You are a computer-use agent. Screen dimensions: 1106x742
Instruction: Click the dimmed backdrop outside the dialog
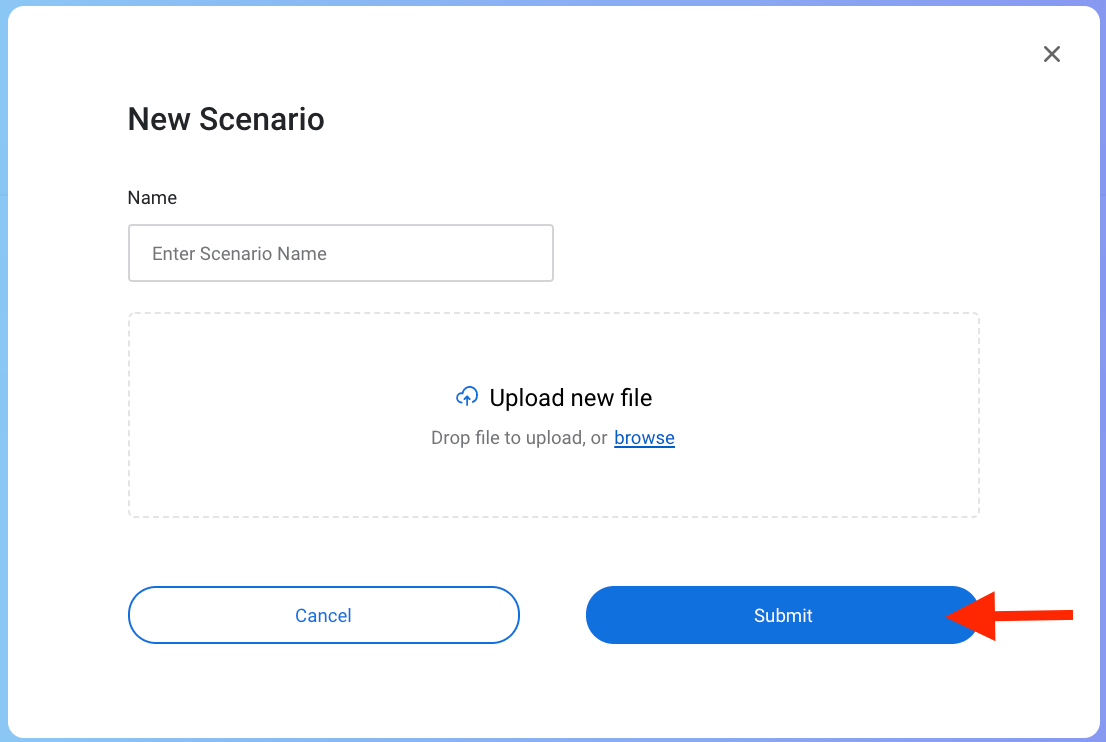[x=4, y=353]
